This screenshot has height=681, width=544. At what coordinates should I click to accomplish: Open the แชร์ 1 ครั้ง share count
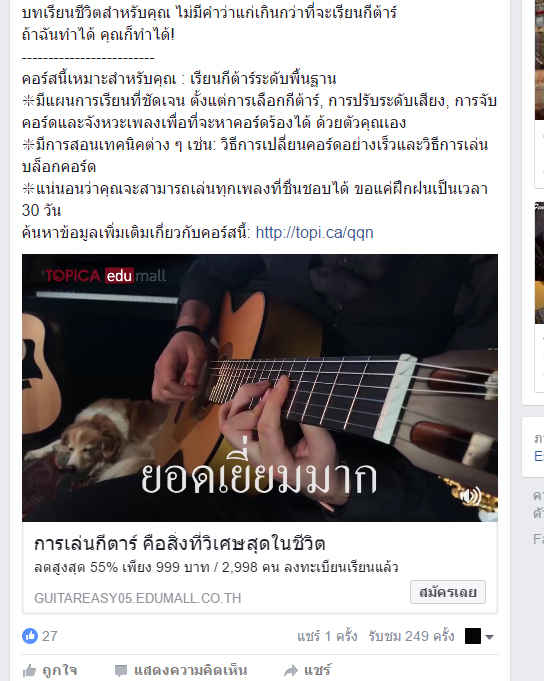pyautogui.click(x=327, y=637)
